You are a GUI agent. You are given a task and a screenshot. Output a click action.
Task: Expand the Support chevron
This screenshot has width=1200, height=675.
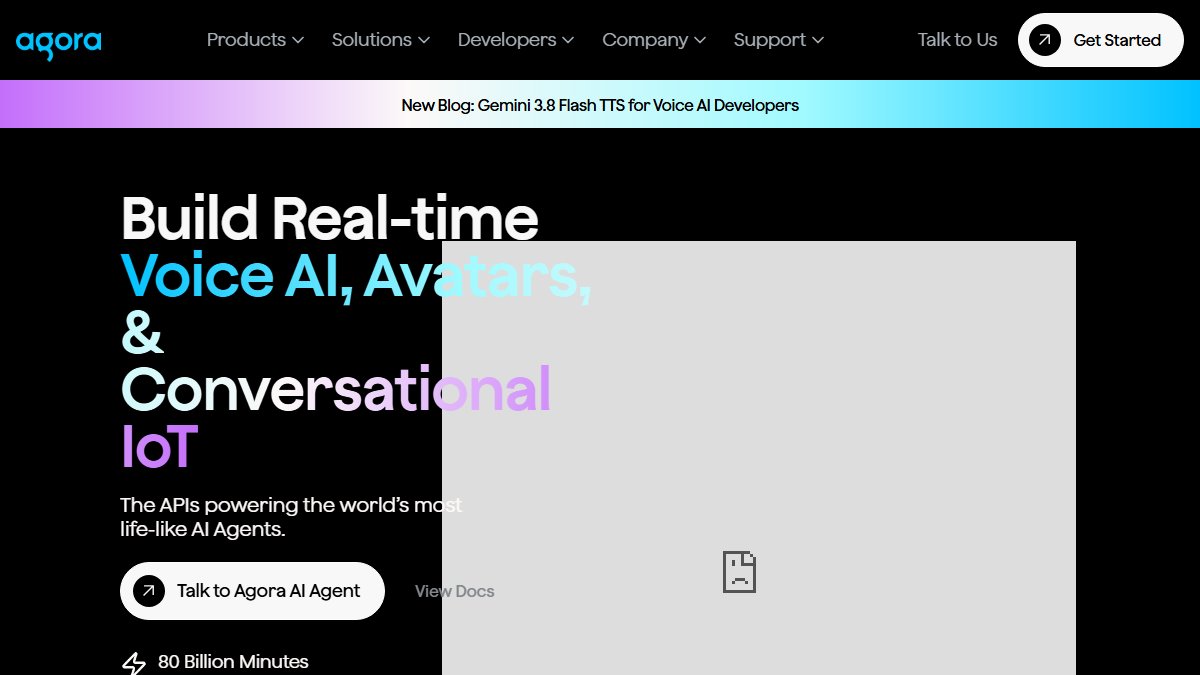[818, 40]
